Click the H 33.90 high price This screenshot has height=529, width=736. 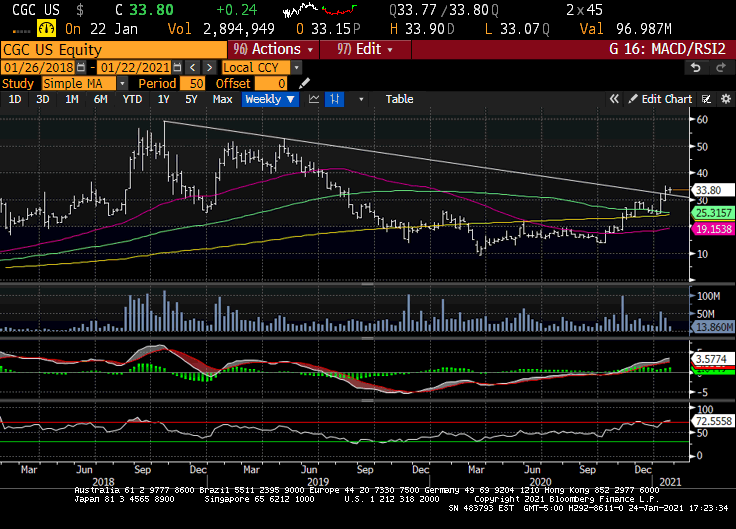coord(422,29)
